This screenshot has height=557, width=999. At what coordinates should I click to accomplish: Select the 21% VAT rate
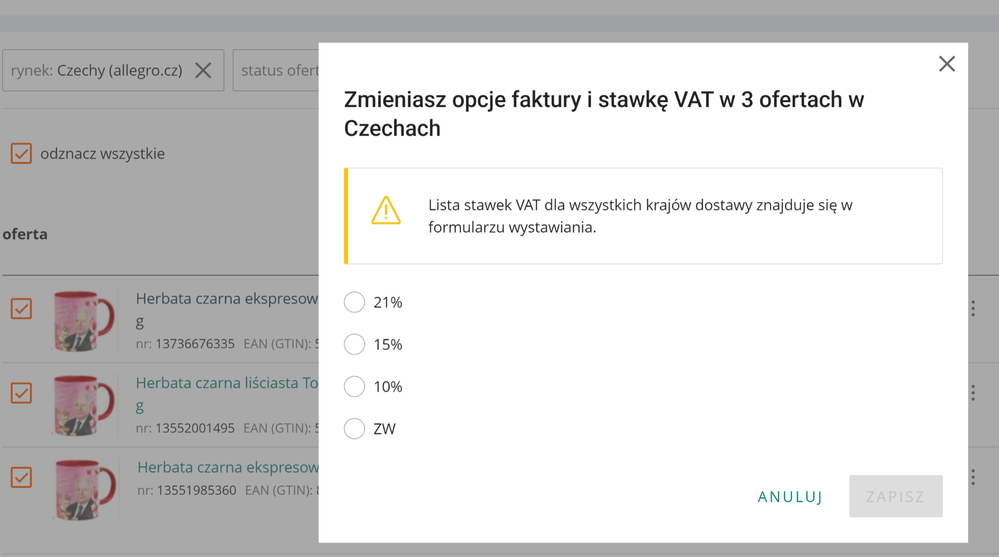(x=355, y=302)
